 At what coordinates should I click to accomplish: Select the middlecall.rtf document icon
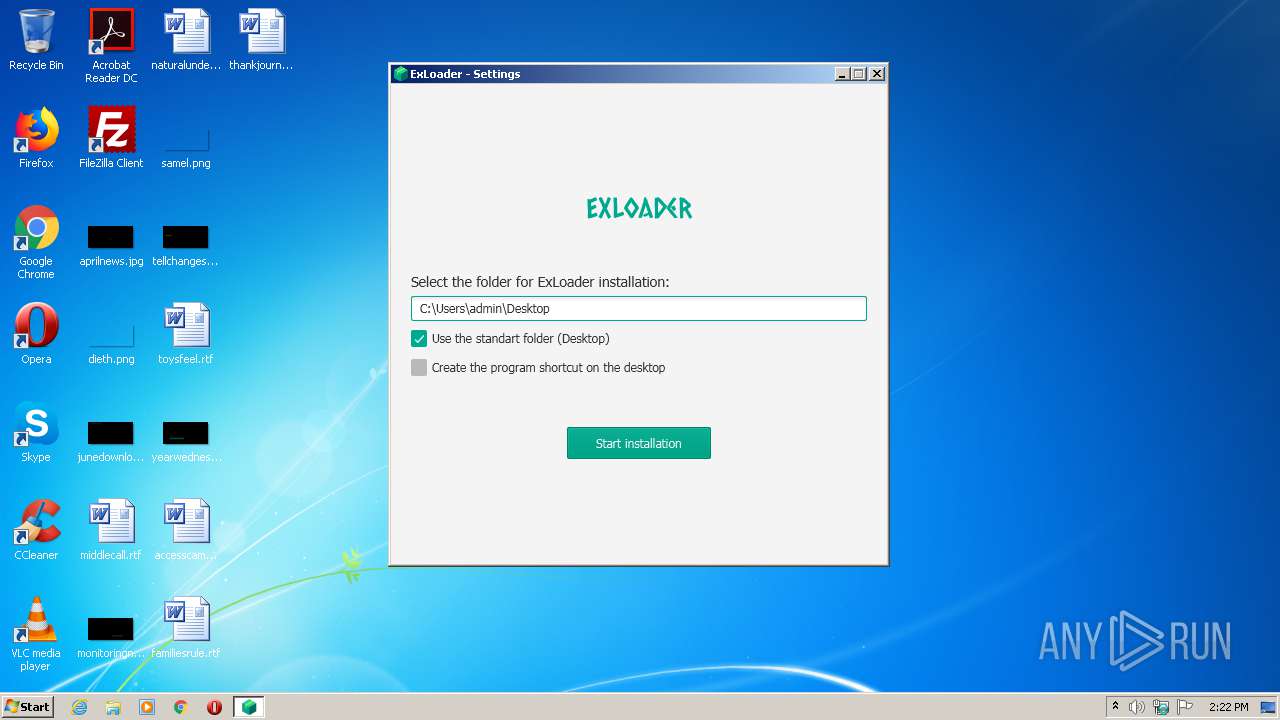coord(111,530)
